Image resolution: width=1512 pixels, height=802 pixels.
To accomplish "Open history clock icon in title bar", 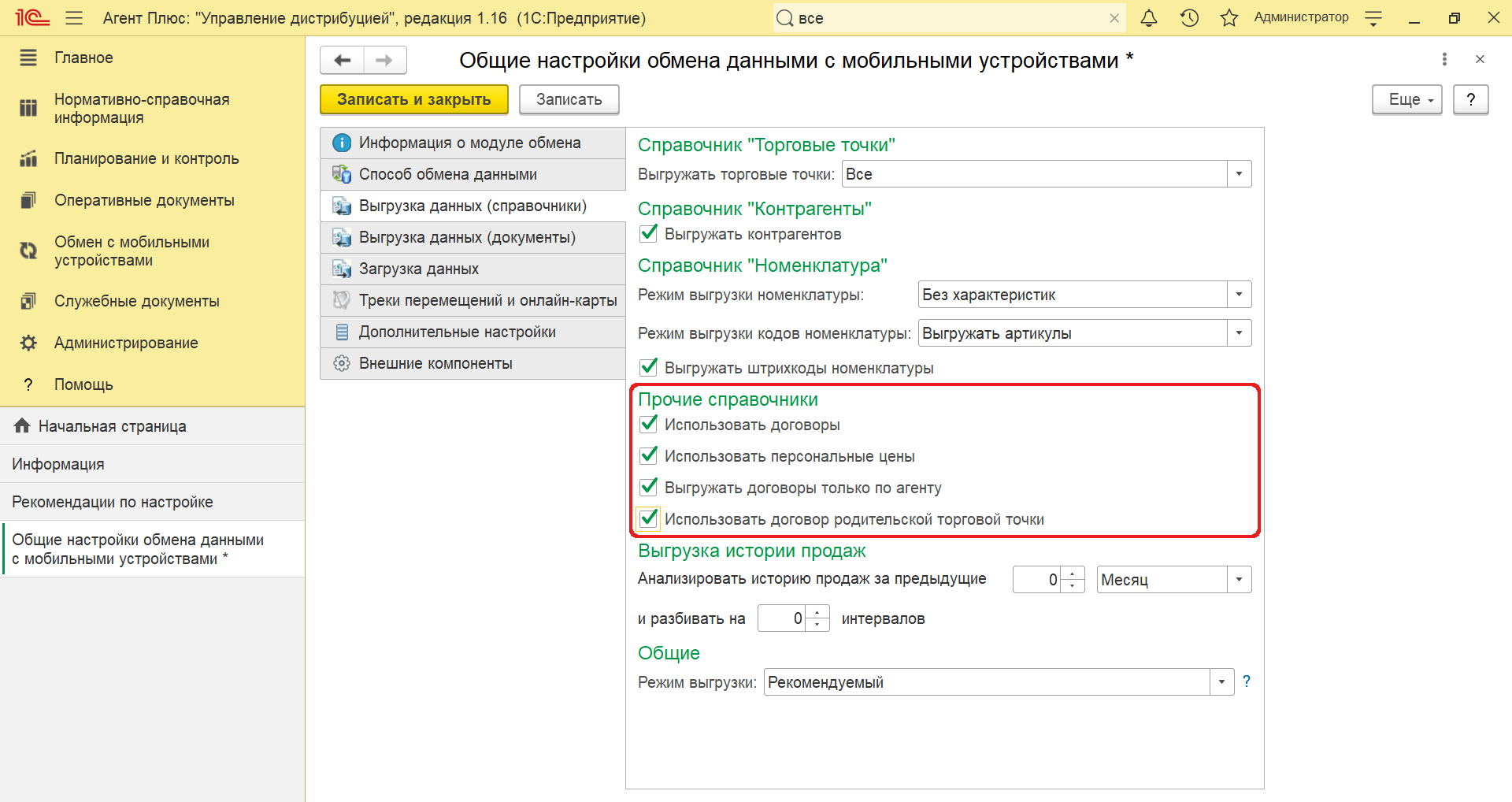I will (1189, 18).
